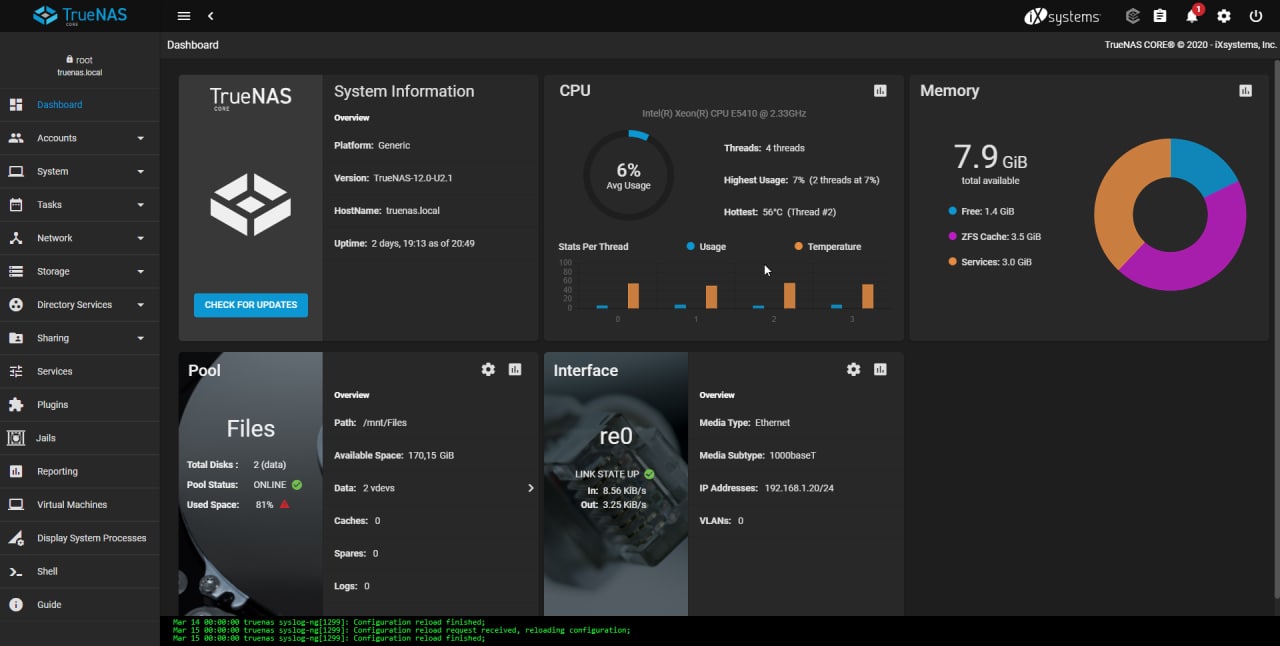Viewport: 1280px width, 646px height.
Task: Click the CPU average usage gauge
Action: 628,175
